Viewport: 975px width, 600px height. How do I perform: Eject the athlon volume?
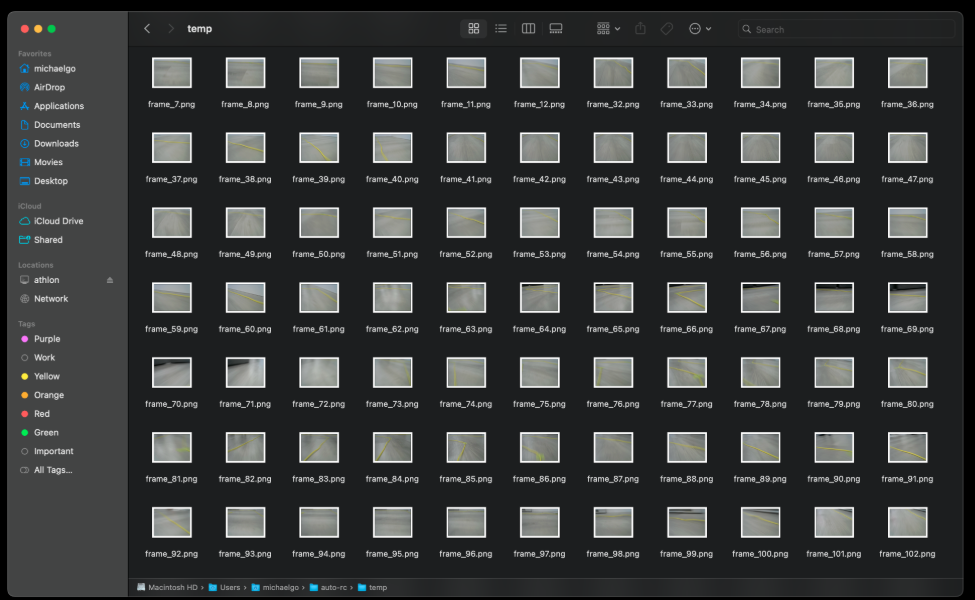pos(110,280)
